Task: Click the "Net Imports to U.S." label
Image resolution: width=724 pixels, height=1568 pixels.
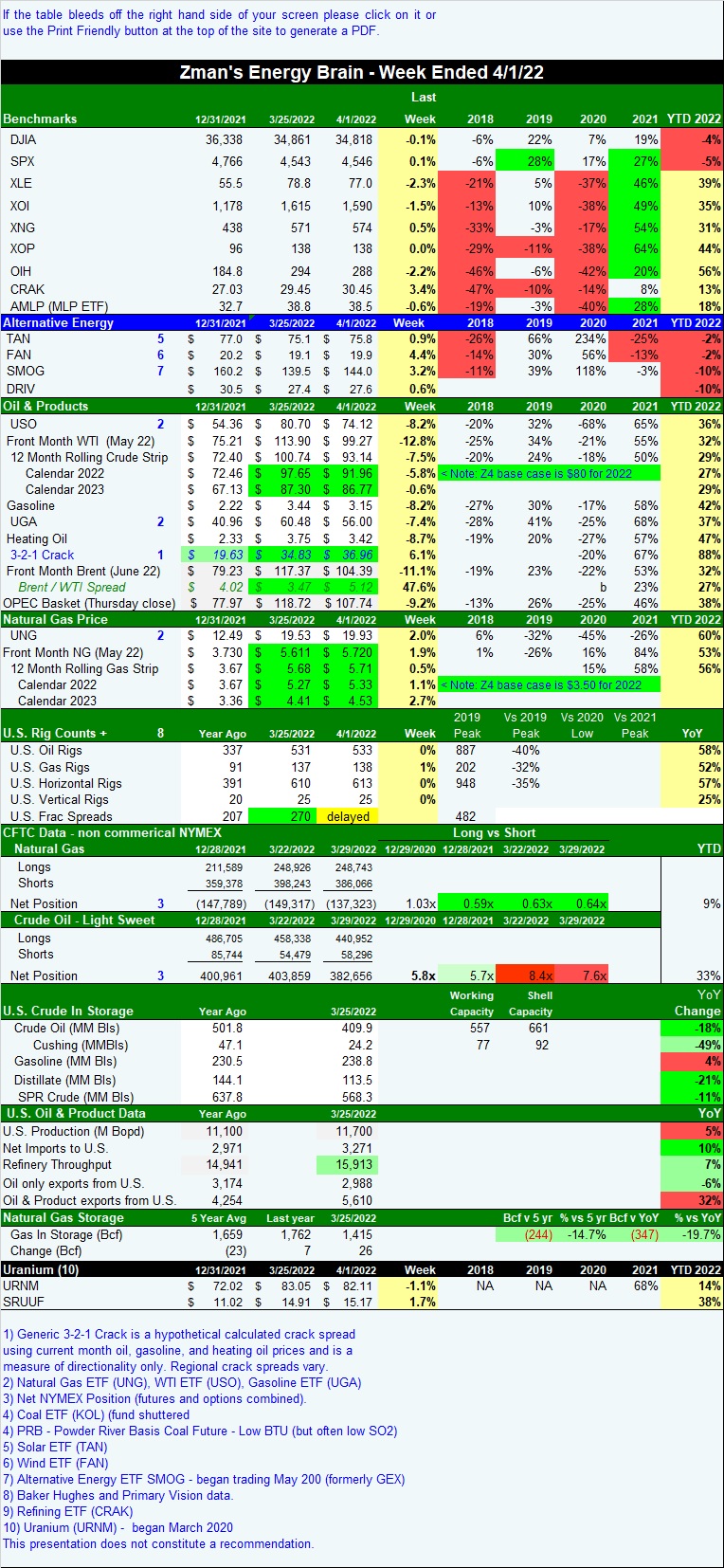Action: (x=56, y=1148)
